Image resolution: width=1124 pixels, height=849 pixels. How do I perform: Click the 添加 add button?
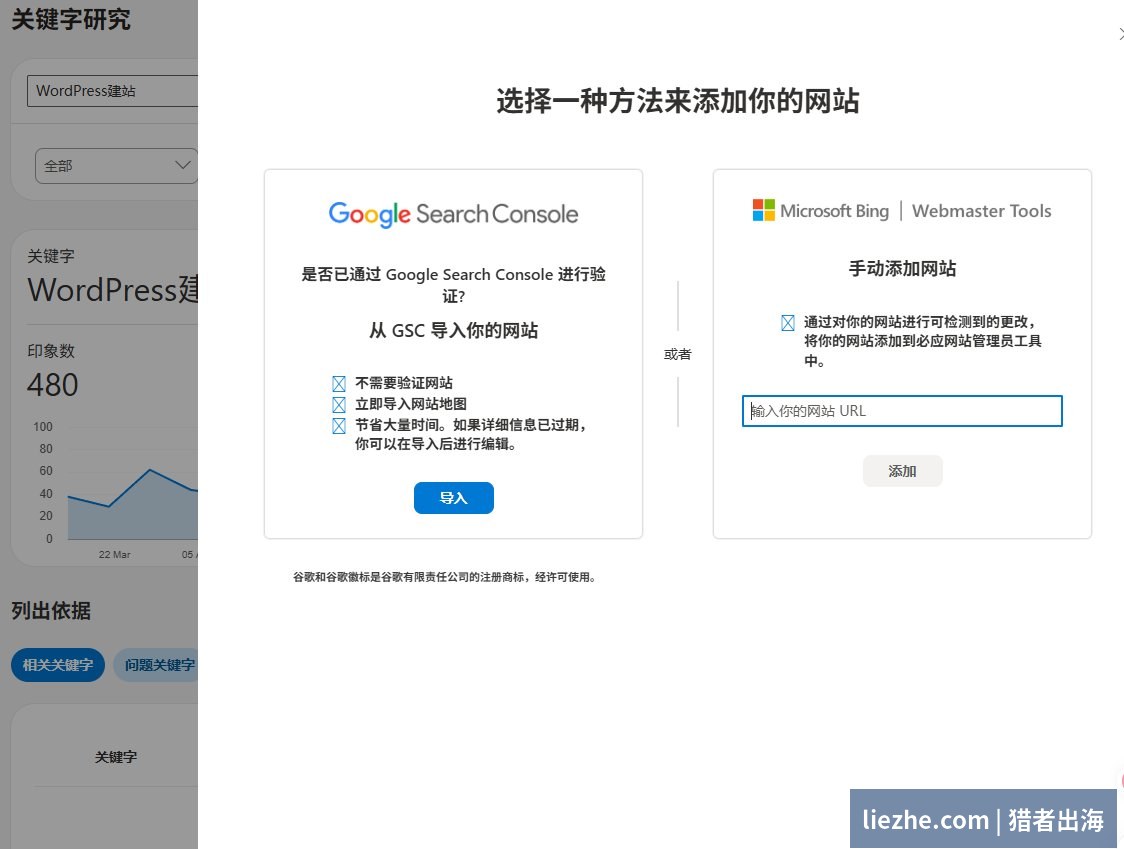(x=902, y=471)
